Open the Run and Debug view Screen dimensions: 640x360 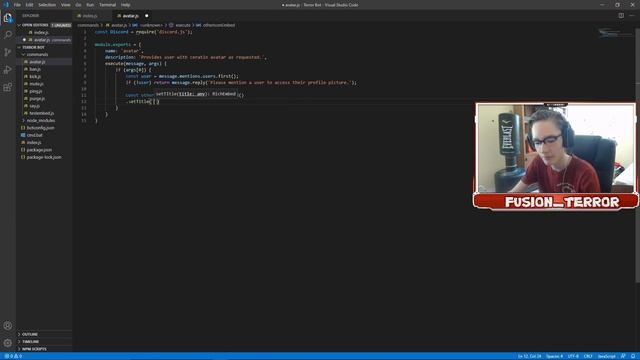point(8,70)
